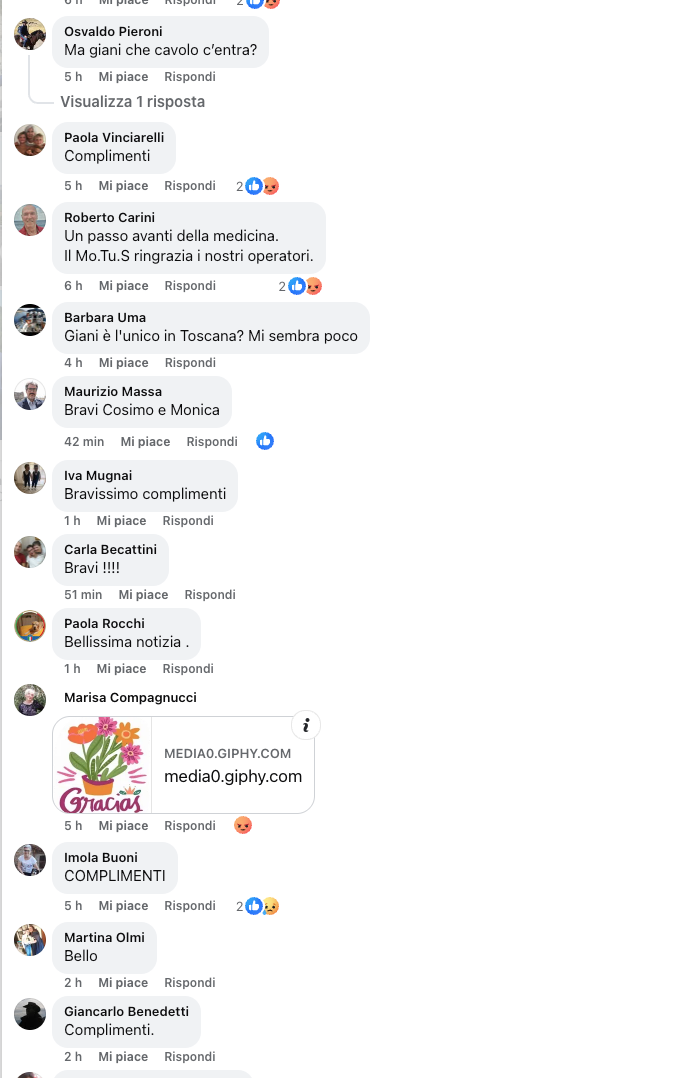The image size is (700, 1078).
Task: Open the media0.giphy.com link title
Action: tap(233, 776)
